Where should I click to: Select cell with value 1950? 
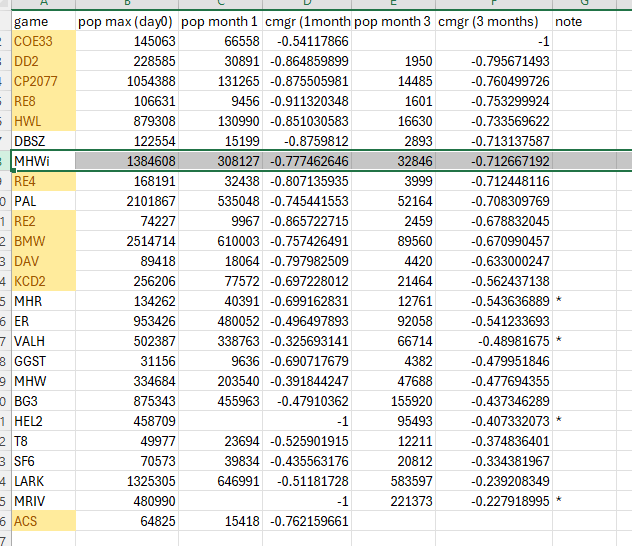pos(393,61)
